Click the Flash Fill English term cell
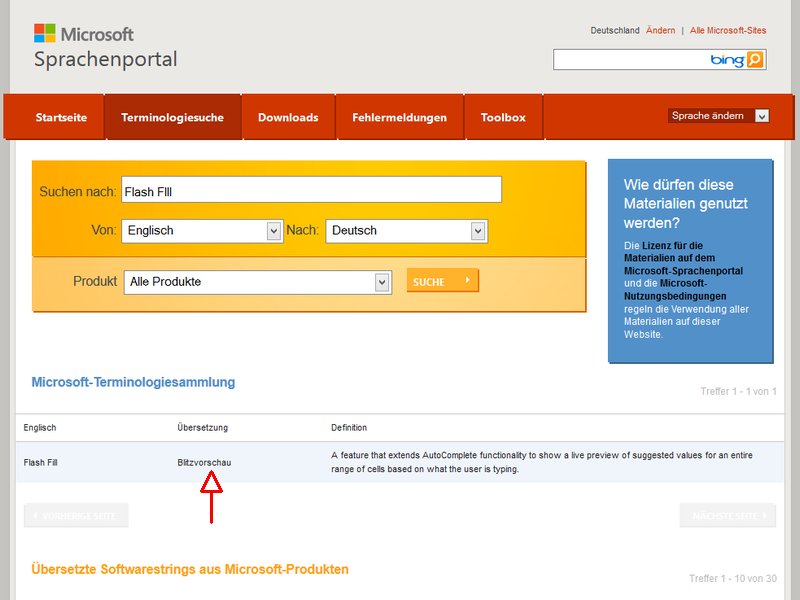 40,463
